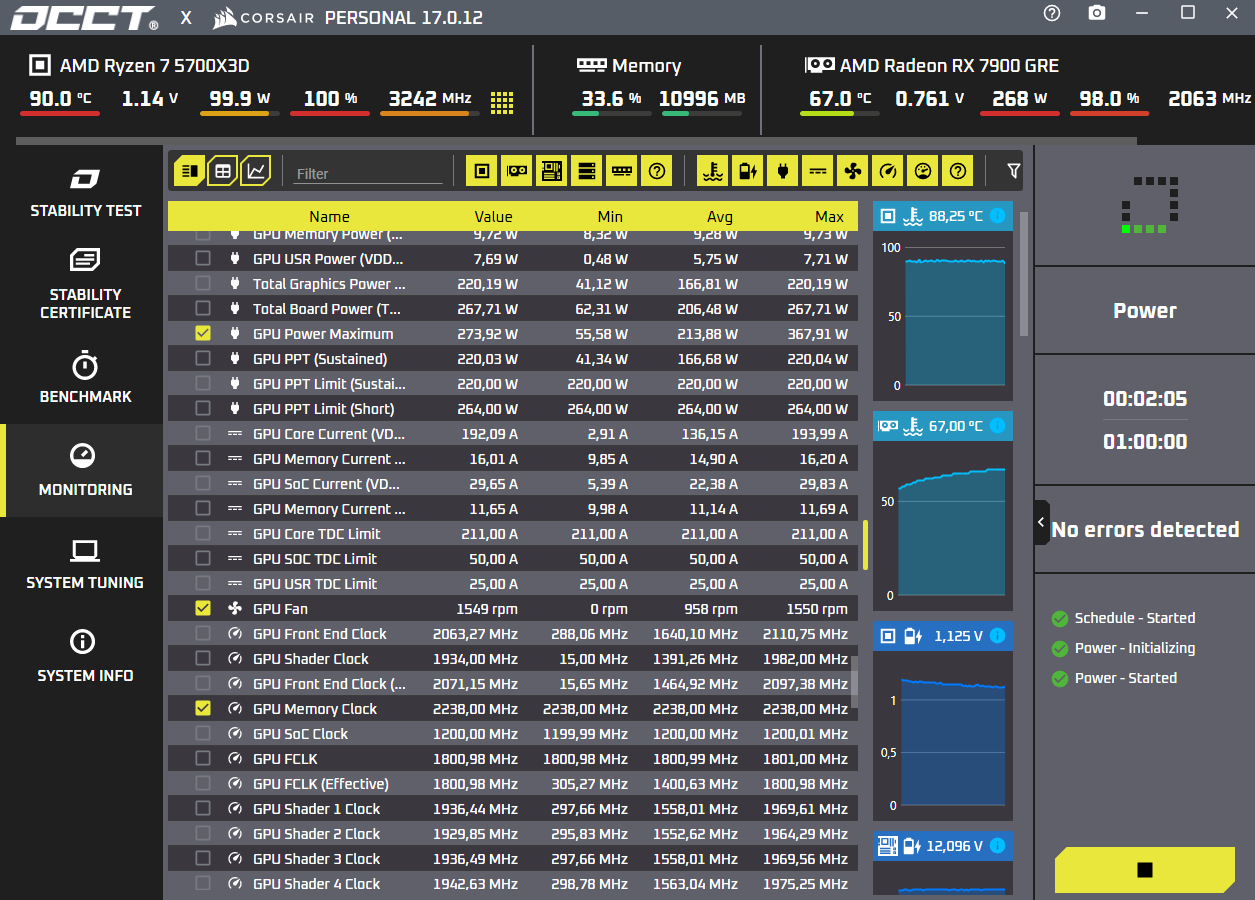Sort by the Name column header
The image size is (1255, 900).
tap(329, 216)
